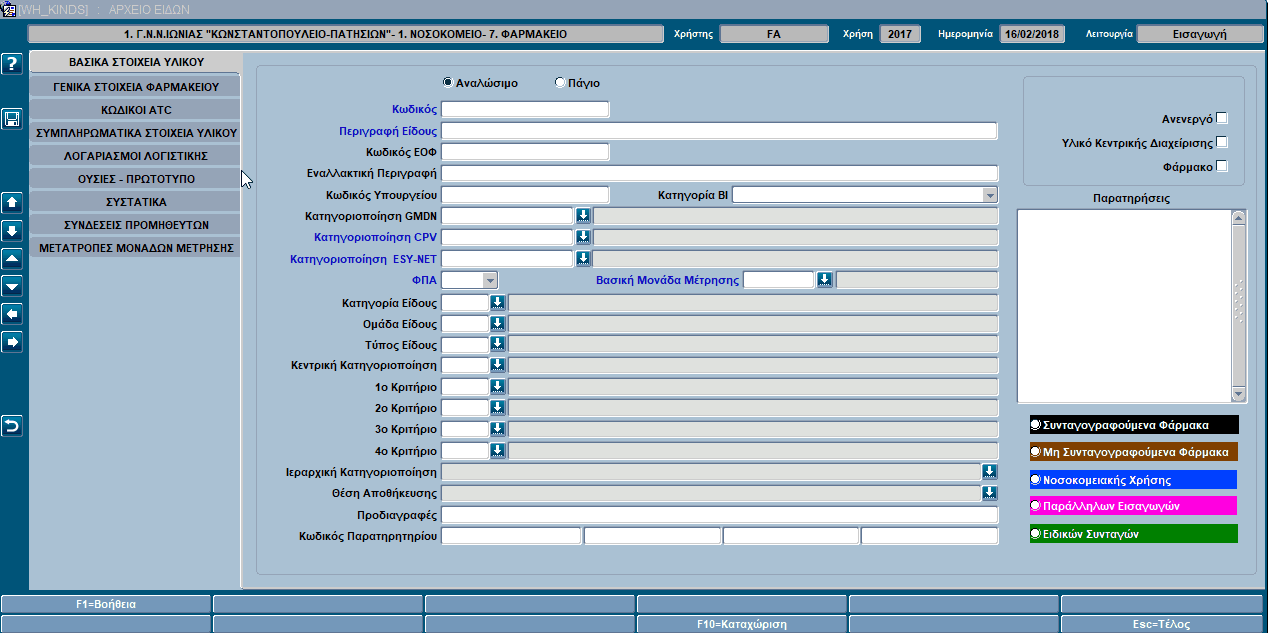Open ΜΕΤΑΤΡΟΠΕΣ ΜΟΝΑΔΩΝ ΜΕΤΡΗΣΗΣ tab
The image size is (1272, 633).
tap(136, 247)
